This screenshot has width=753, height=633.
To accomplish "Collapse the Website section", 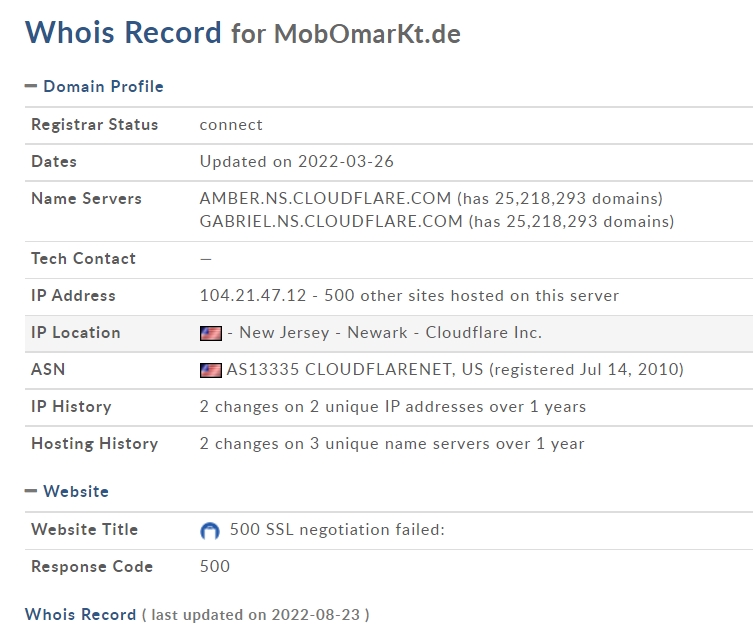I will (67, 491).
